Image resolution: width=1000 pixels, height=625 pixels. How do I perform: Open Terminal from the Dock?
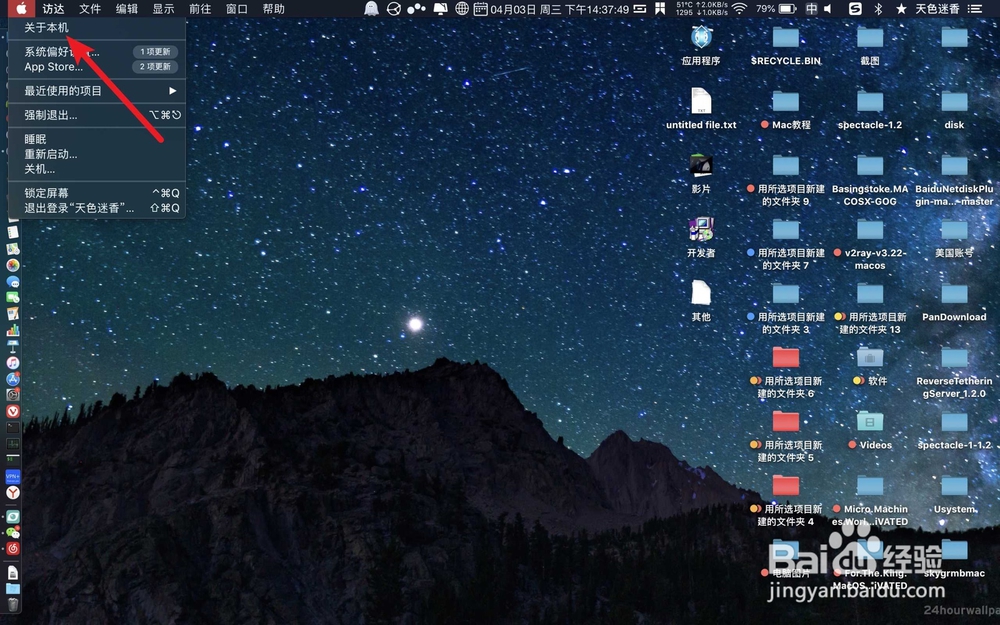click(x=13, y=427)
